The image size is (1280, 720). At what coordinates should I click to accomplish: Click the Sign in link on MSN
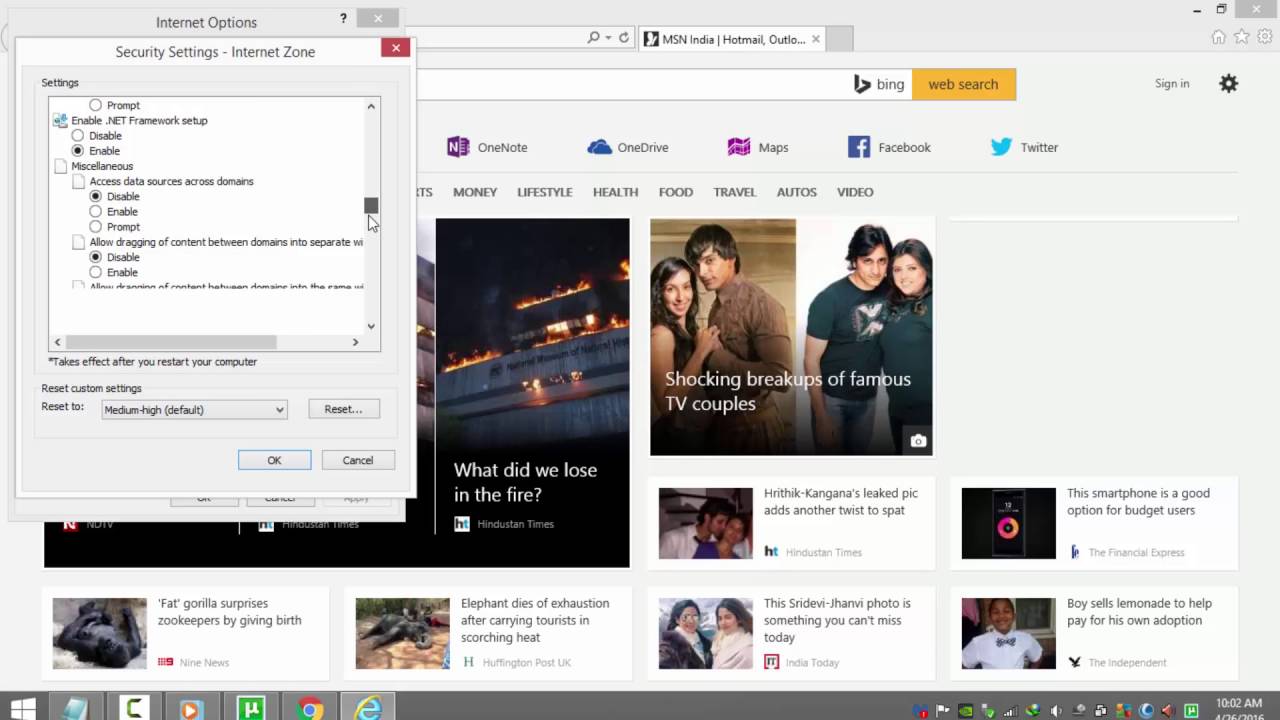pyautogui.click(x=1172, y=84)
